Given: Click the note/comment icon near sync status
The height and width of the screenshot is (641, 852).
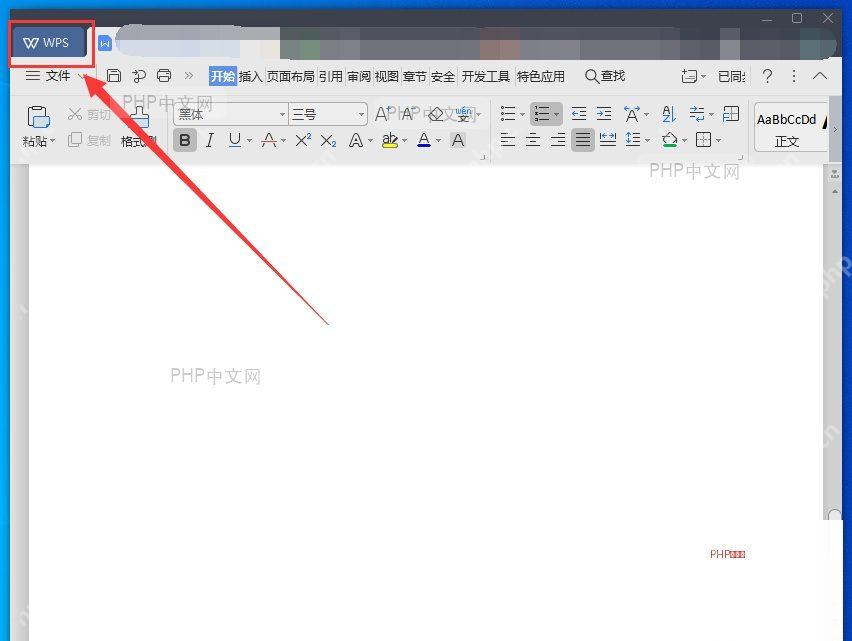Looking at the screenshot, I should pos(690,76).
